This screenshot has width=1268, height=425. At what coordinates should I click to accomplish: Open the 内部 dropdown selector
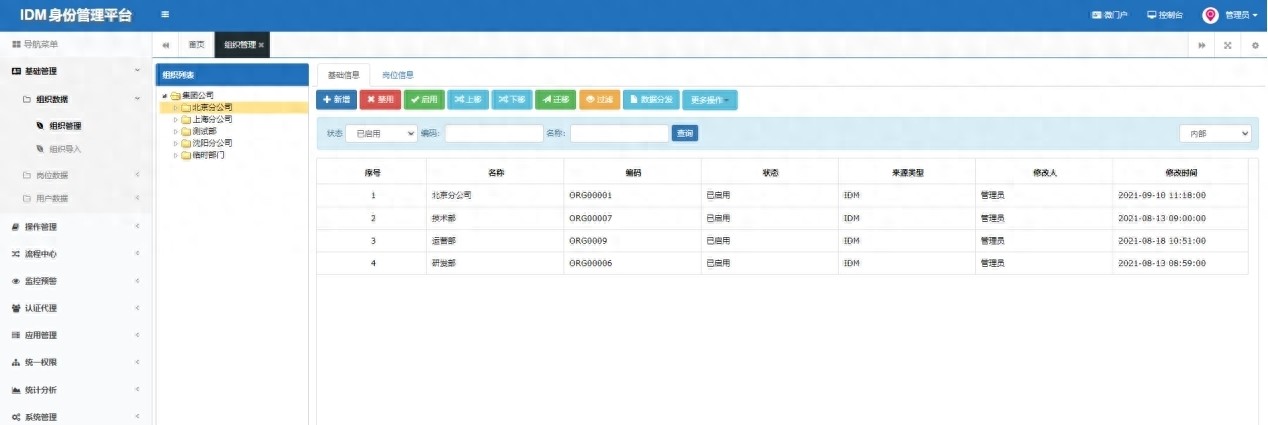point(1214,133)
